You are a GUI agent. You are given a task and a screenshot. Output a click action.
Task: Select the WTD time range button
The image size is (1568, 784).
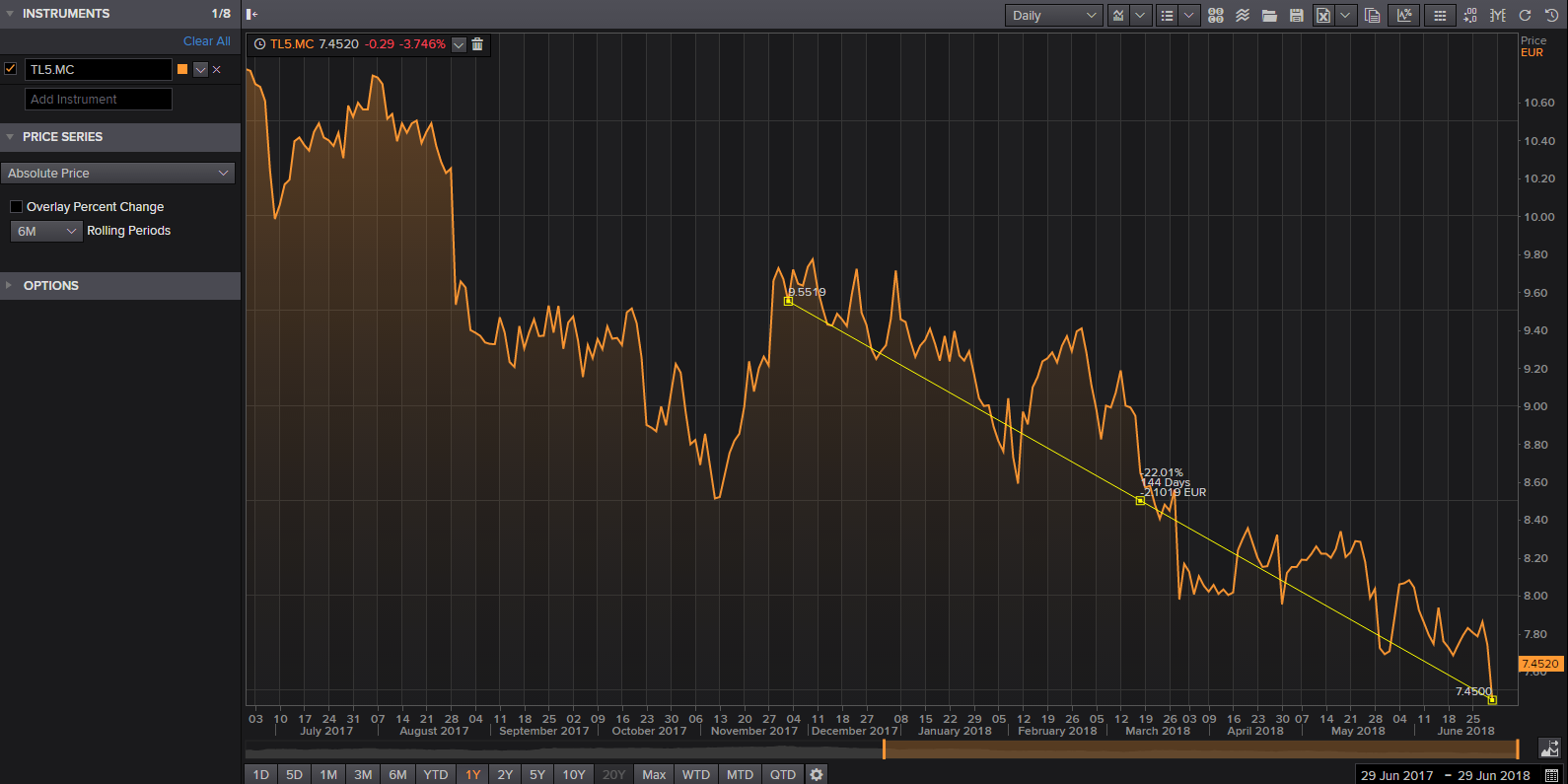point(696,774)
